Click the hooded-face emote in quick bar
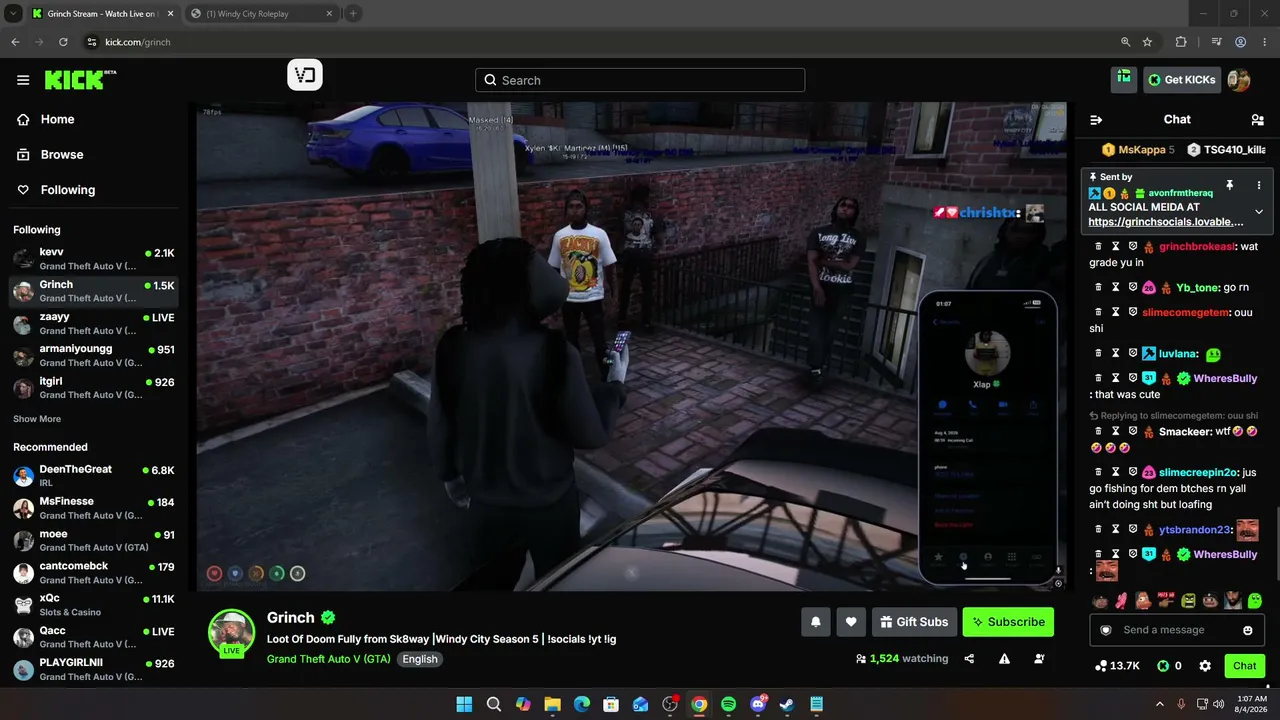This screenshot has width=1280, height=720. (1233, 601)
